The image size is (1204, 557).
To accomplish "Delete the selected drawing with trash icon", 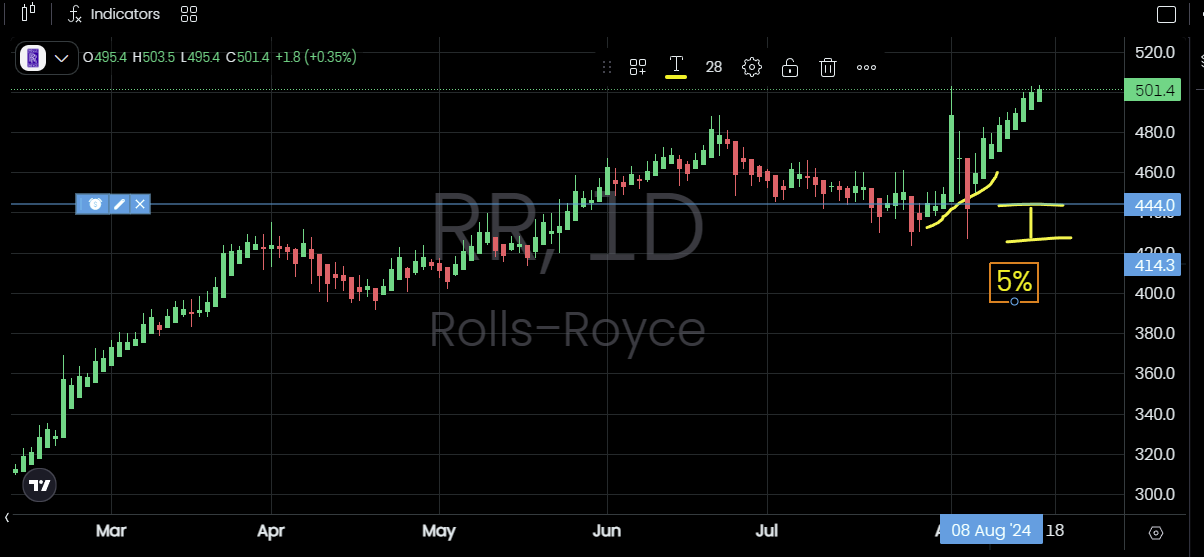I will point(828,67).
